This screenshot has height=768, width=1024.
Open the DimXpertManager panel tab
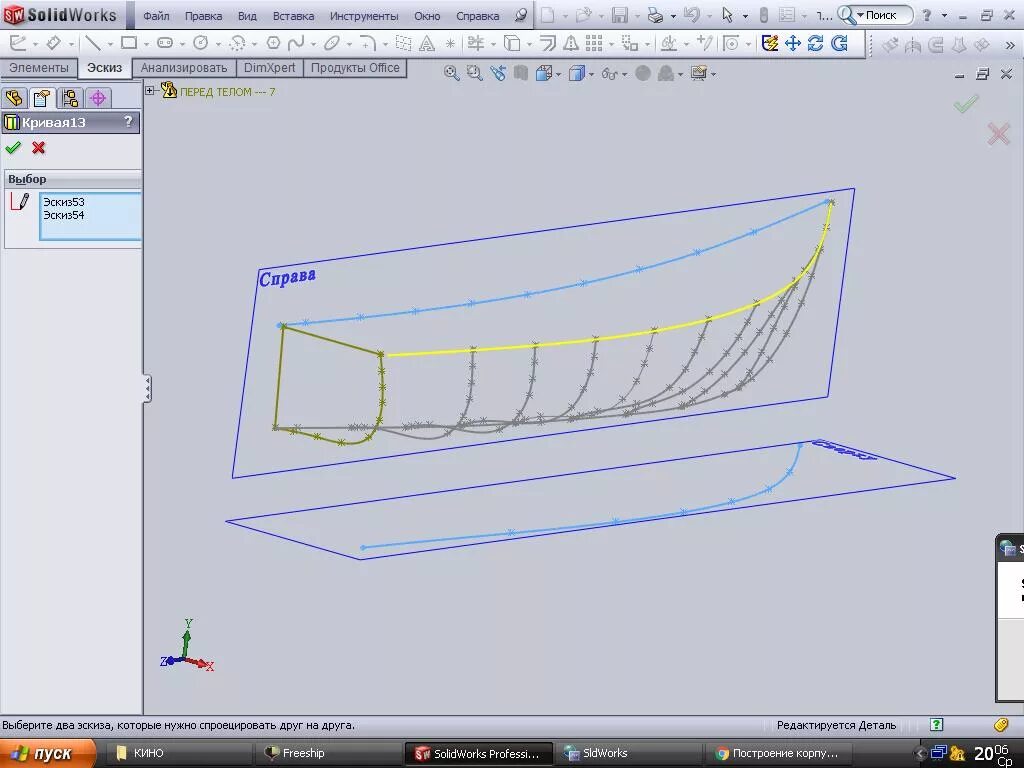tap(98, 98)
